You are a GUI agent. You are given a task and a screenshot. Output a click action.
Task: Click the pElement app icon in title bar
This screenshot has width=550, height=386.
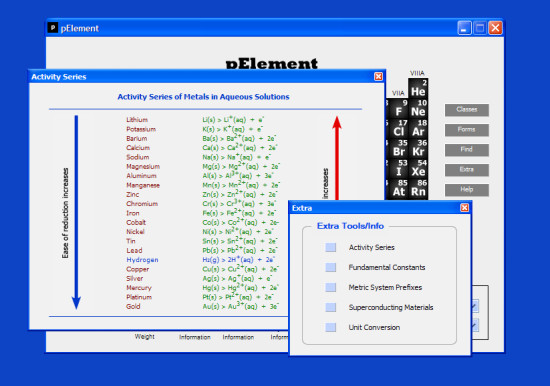tap(53, 28)
